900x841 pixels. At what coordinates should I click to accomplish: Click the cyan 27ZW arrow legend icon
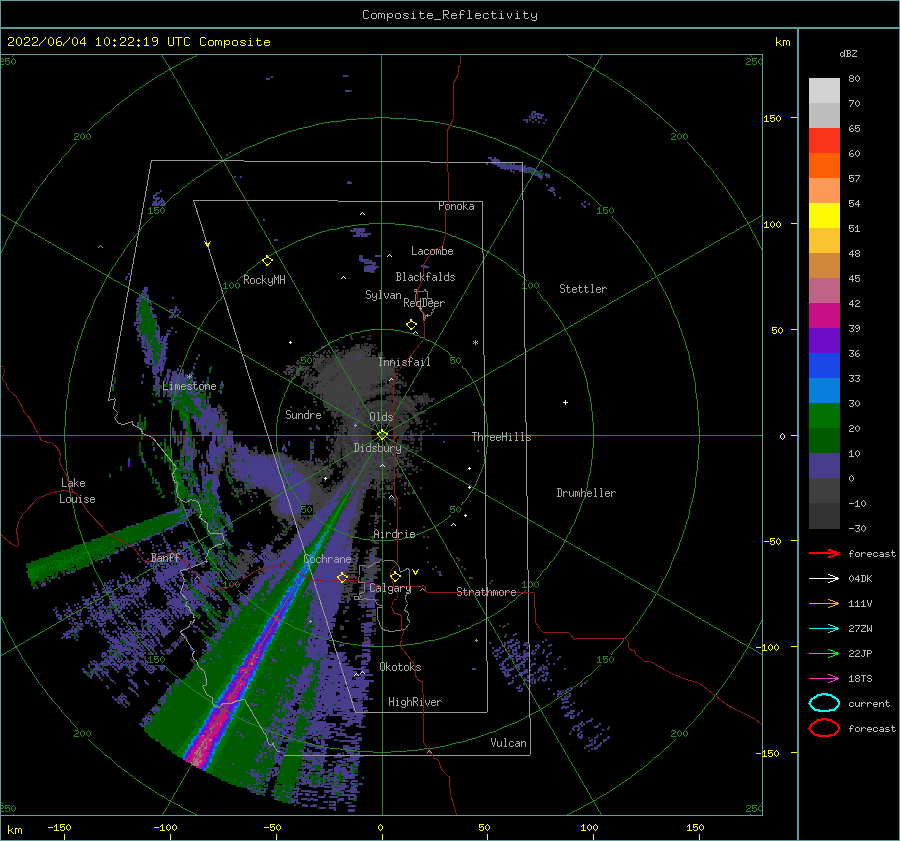tap(824, 629)
